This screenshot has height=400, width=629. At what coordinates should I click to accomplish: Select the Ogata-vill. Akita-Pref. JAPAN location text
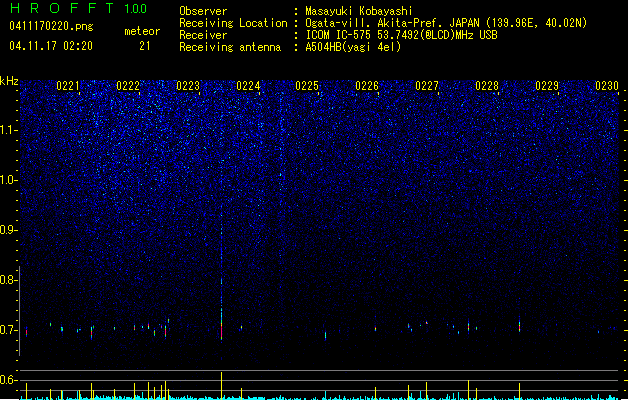pyautogui.click(x=446, y=23)
